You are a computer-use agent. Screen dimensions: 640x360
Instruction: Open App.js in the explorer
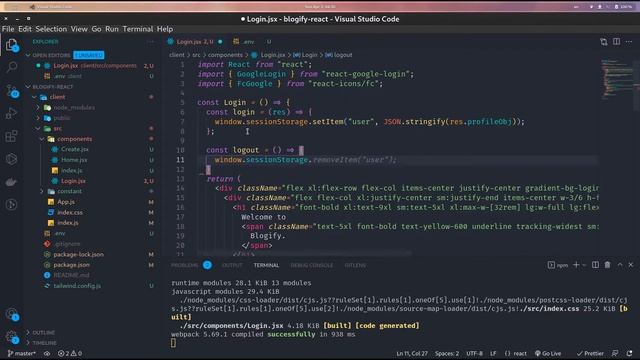click(x=66, y=202)
